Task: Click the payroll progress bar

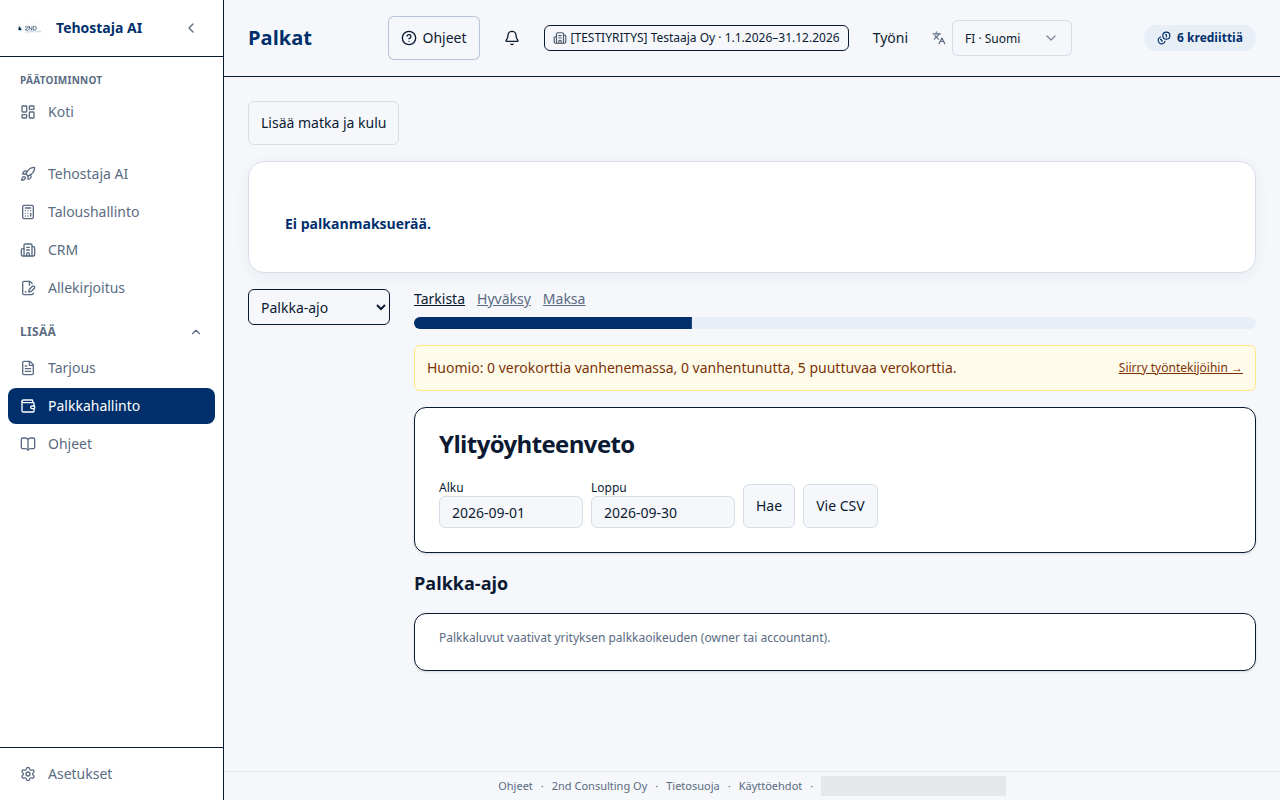Action: point(835,323)
